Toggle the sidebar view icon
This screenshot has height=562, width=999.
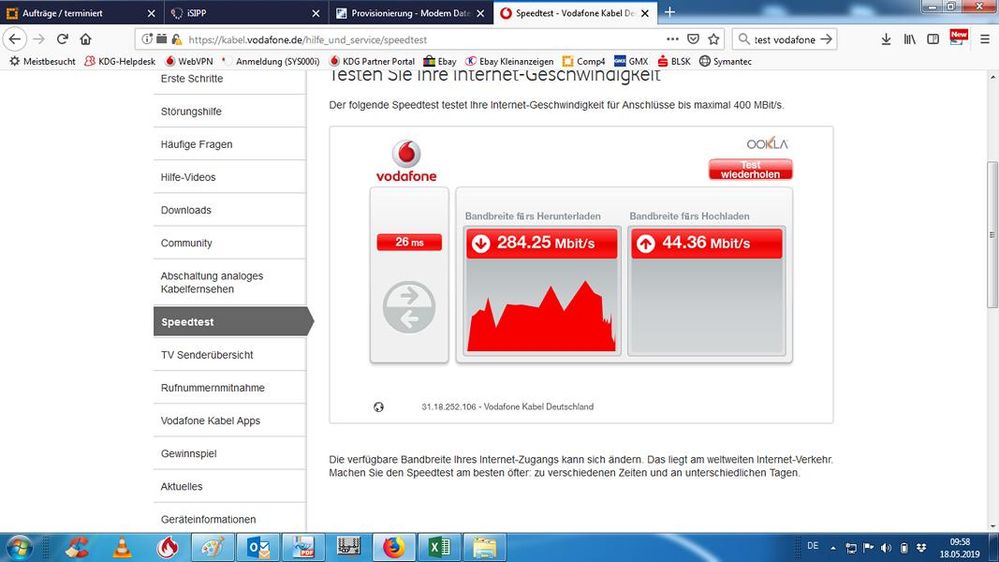pyautogui.click(x=933, y=39)
